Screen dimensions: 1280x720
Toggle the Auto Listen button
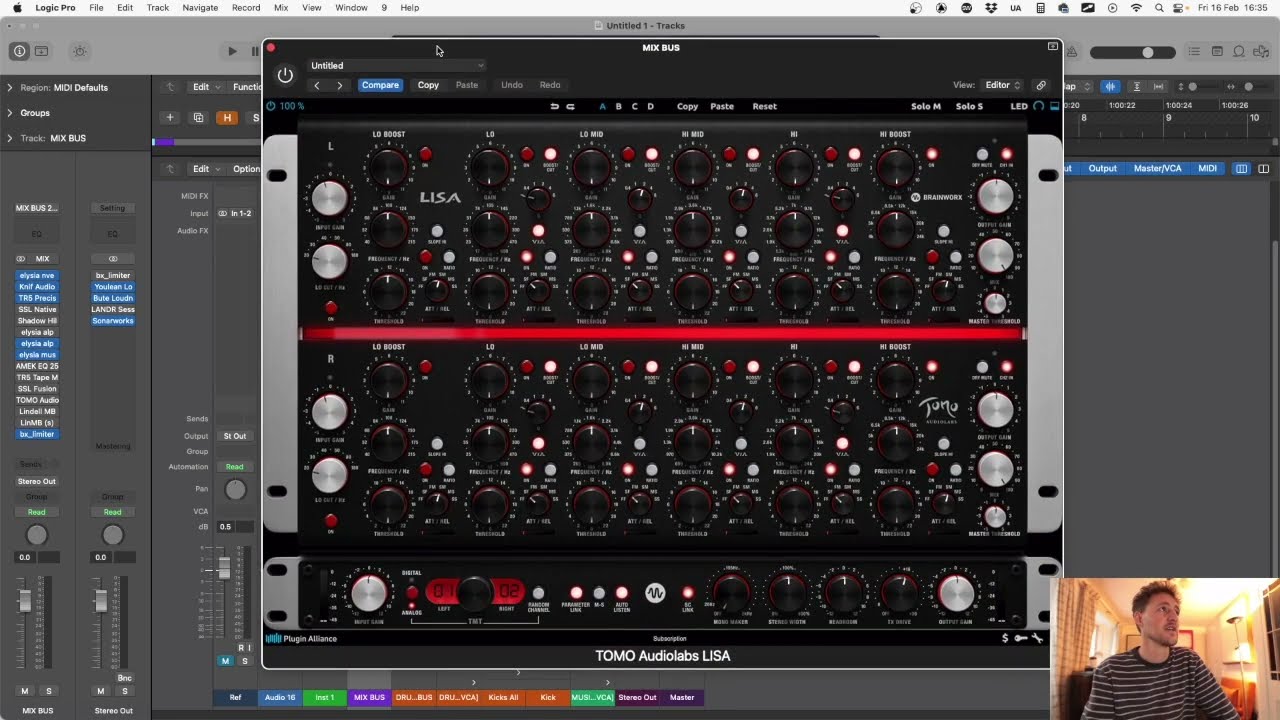pyautogui.click(x=622, y=593)
